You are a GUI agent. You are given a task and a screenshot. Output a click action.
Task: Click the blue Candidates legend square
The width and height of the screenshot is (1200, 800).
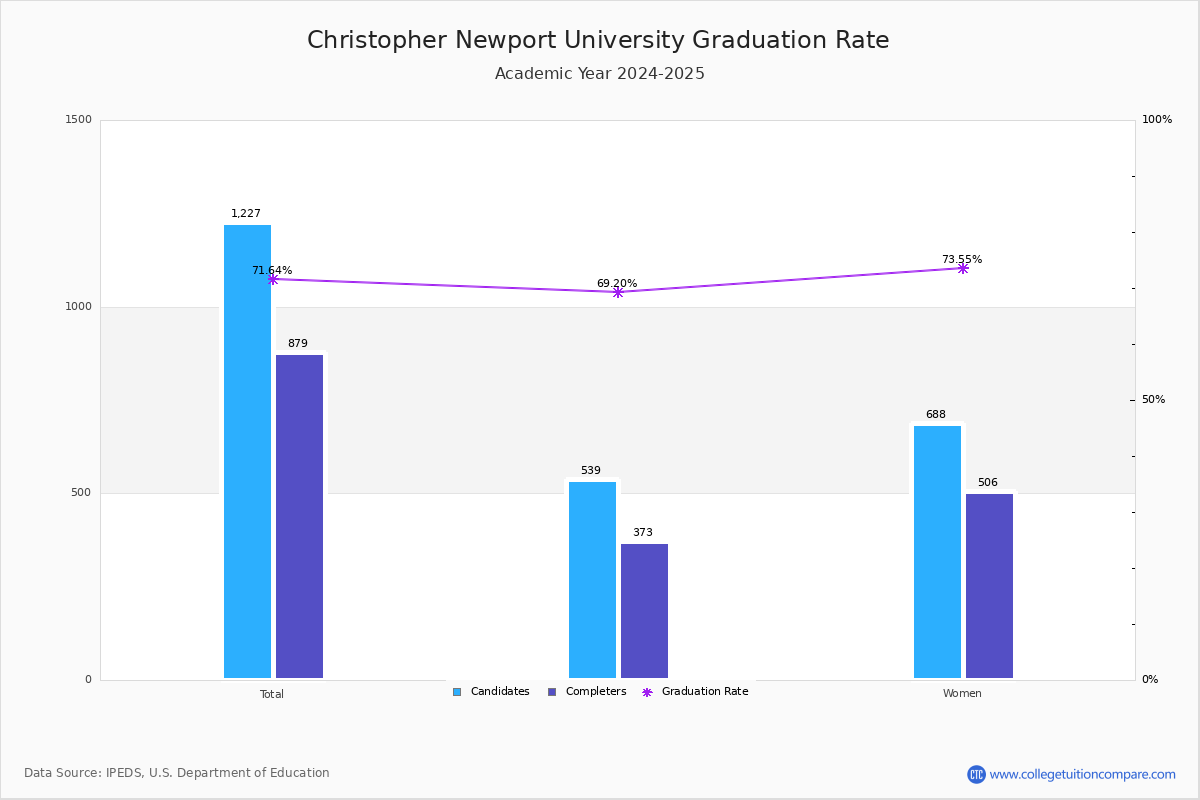point(457,692)
